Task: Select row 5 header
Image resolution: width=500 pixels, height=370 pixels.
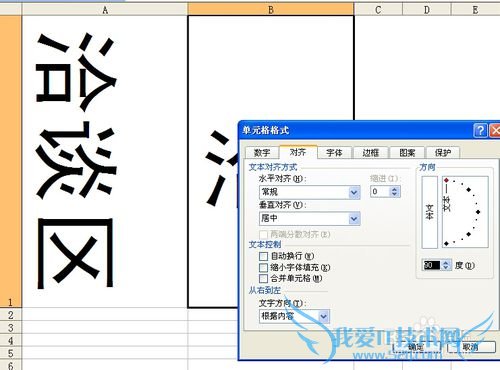Action: [x=11, y=353]
